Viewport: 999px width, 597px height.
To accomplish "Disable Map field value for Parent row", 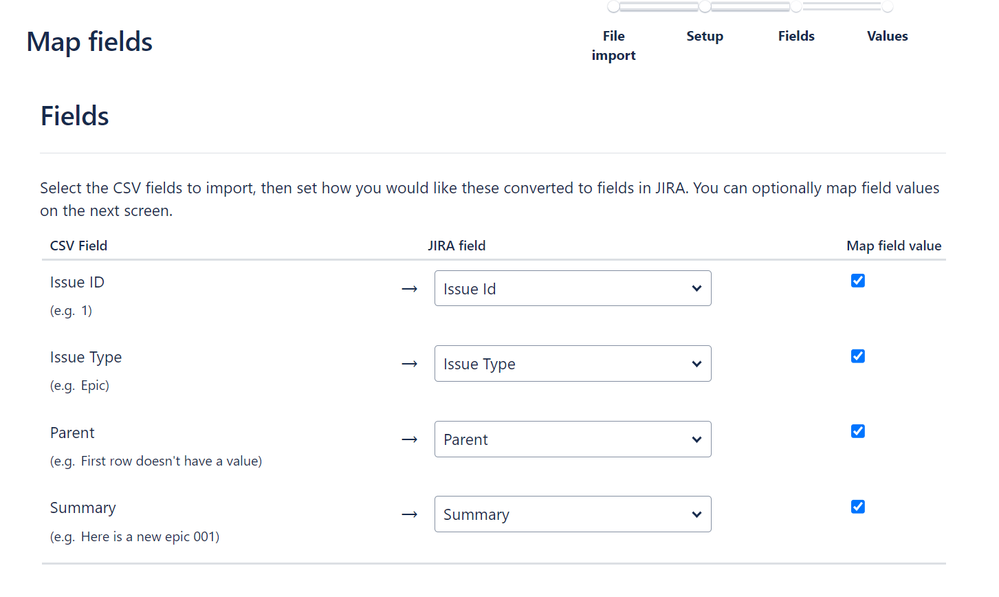I will pyautogui.click(x=857, y=431).
